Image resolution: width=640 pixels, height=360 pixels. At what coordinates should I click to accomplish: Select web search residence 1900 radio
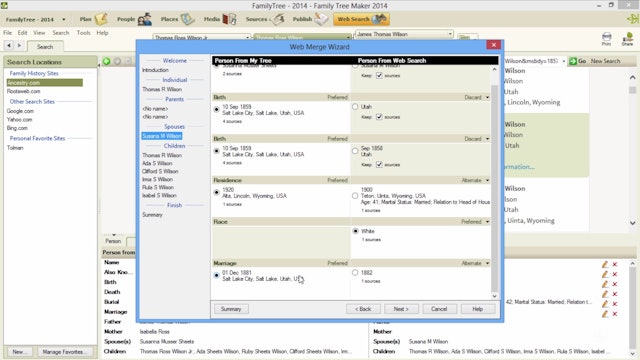click(x=355, y=196)
